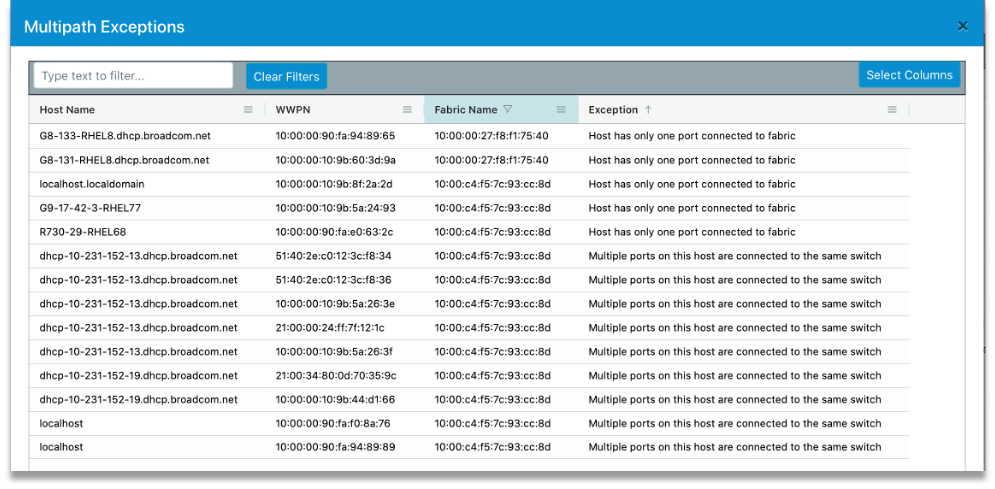Select host G8-131-RHEL8.dhcp.broadcom.net
This screenshot has height=489, width=995.
coord(124,160)
